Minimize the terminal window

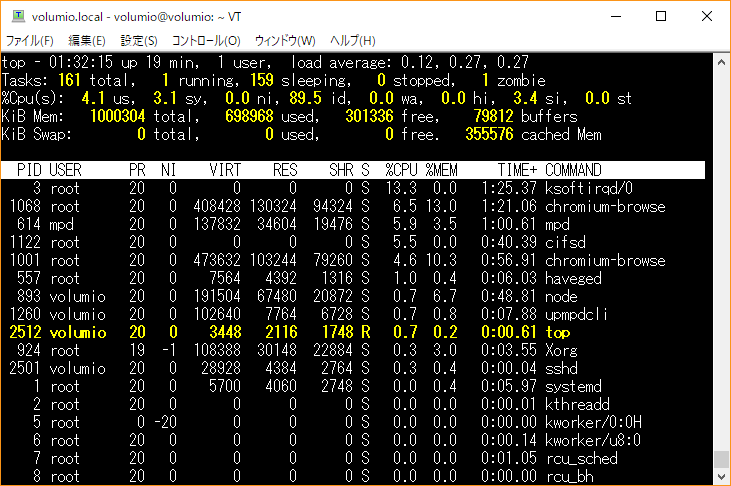pyautogui.click(x=616, y=16)
